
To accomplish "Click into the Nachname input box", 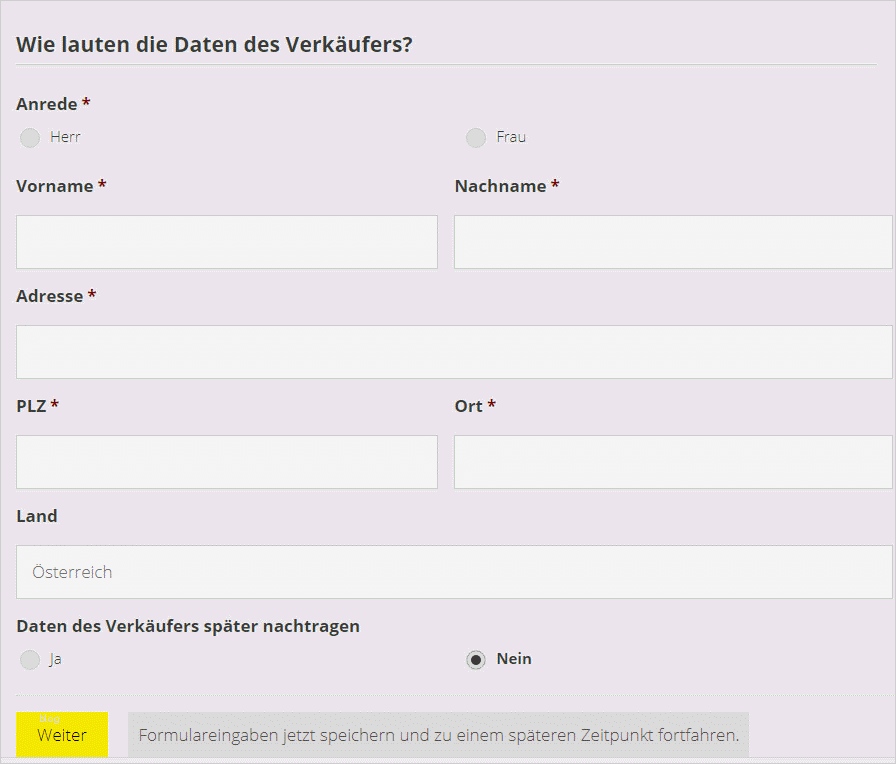I will (x=673, y=242).
